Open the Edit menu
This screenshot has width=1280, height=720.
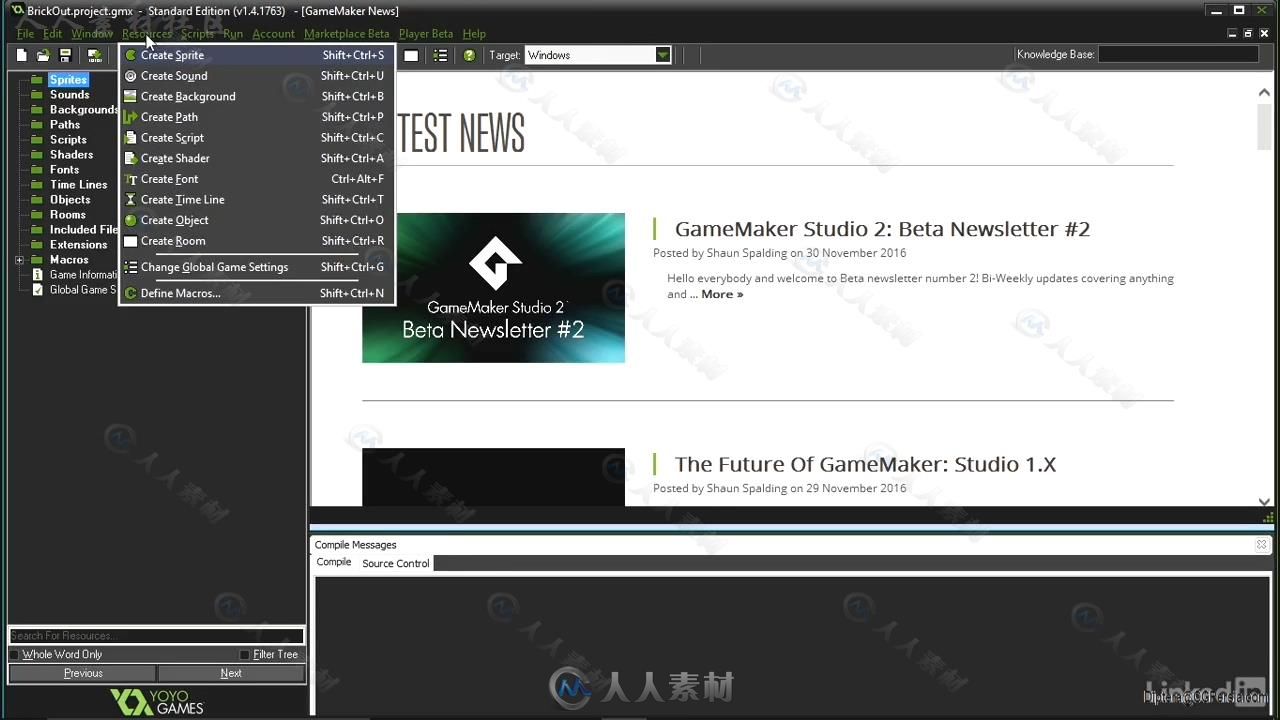[52, 34]
